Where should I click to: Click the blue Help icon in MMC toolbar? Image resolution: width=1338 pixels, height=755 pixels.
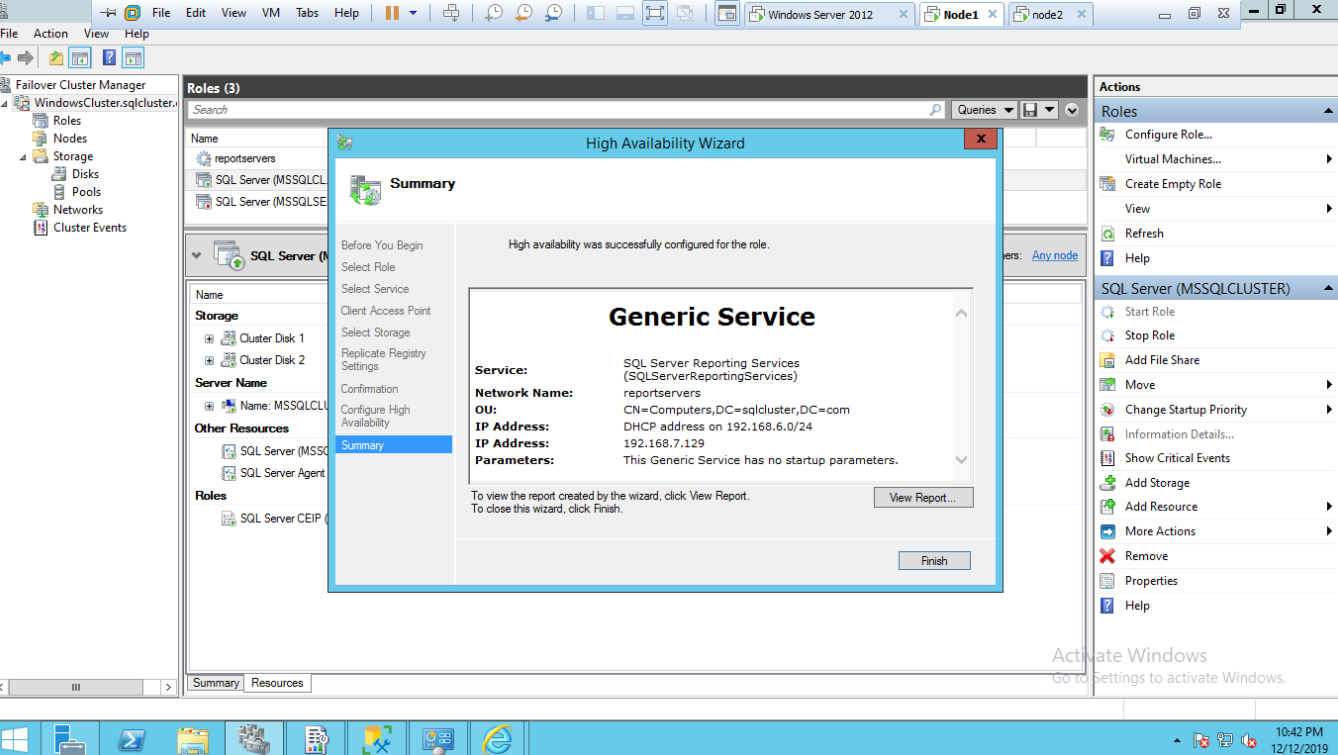(110, 58)
